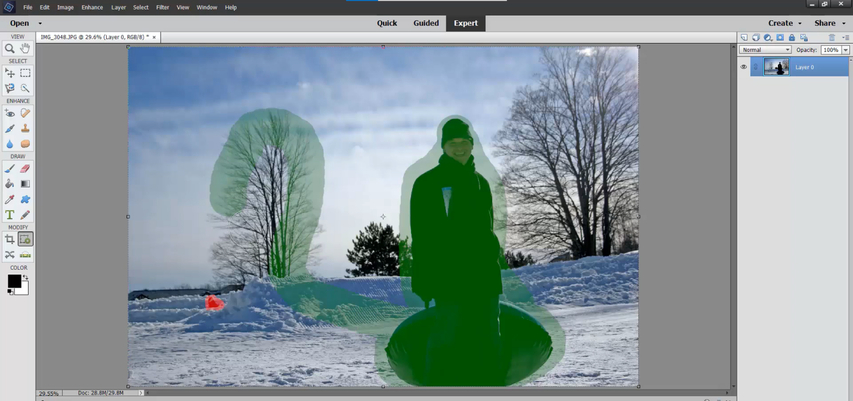Select the Eraser tool
Viewport: 853px width, 401px height.
[25, 169]
